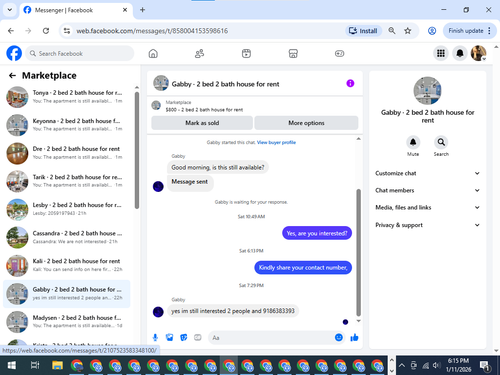Screen dimensions: 500x375
Task: Expand the Customize chat section
Action: 428,173
